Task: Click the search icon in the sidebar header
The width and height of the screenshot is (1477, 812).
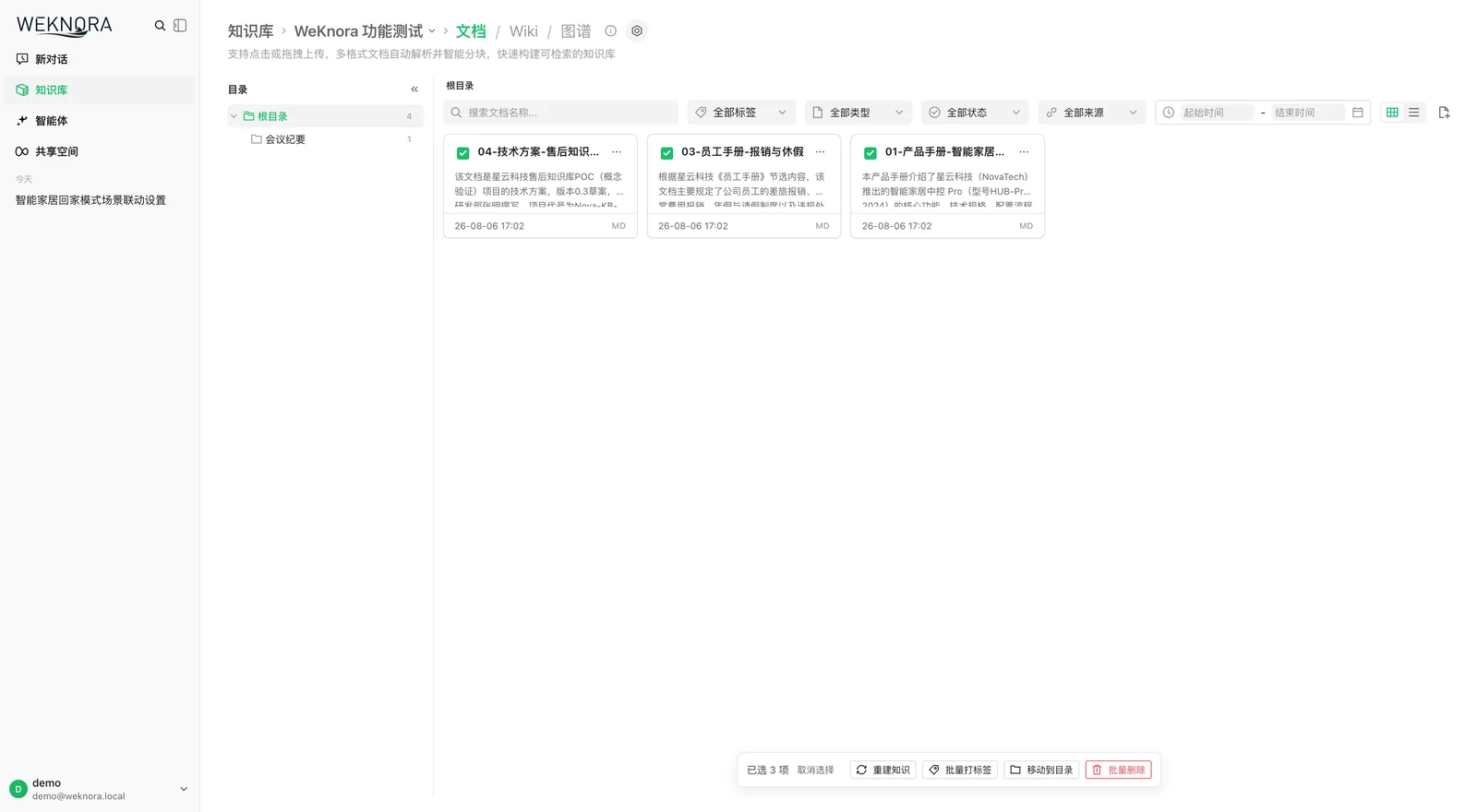Action: click(x=160, y=26)
